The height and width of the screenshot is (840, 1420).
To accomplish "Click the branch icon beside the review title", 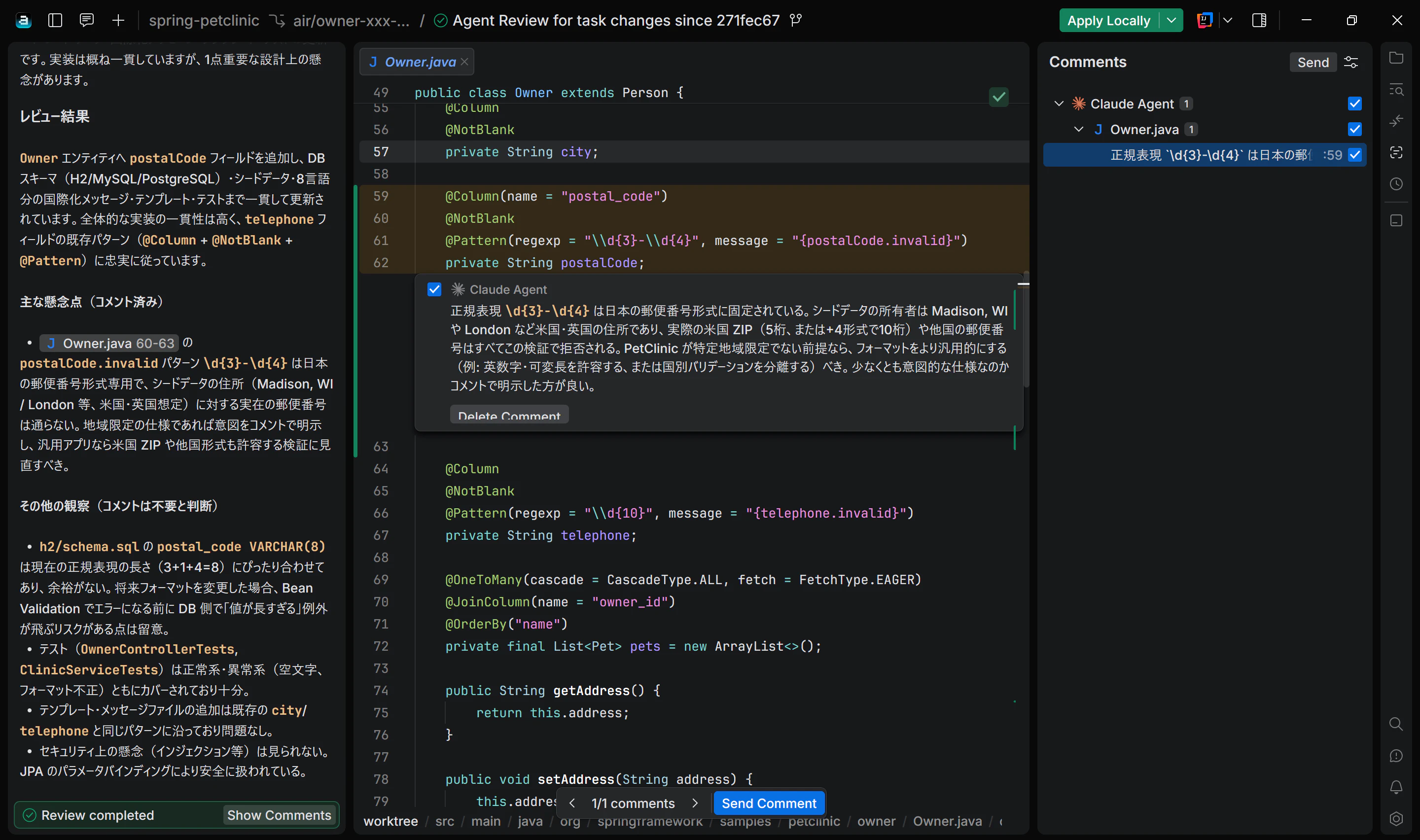I will 796,20.
